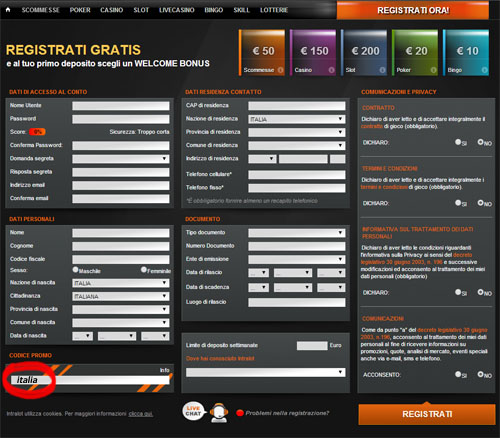This screenshot has height=438, width=500.
Task: Open info icon on Slot €200 bonus
Action: pyautogui.click(x=382, y=70)
